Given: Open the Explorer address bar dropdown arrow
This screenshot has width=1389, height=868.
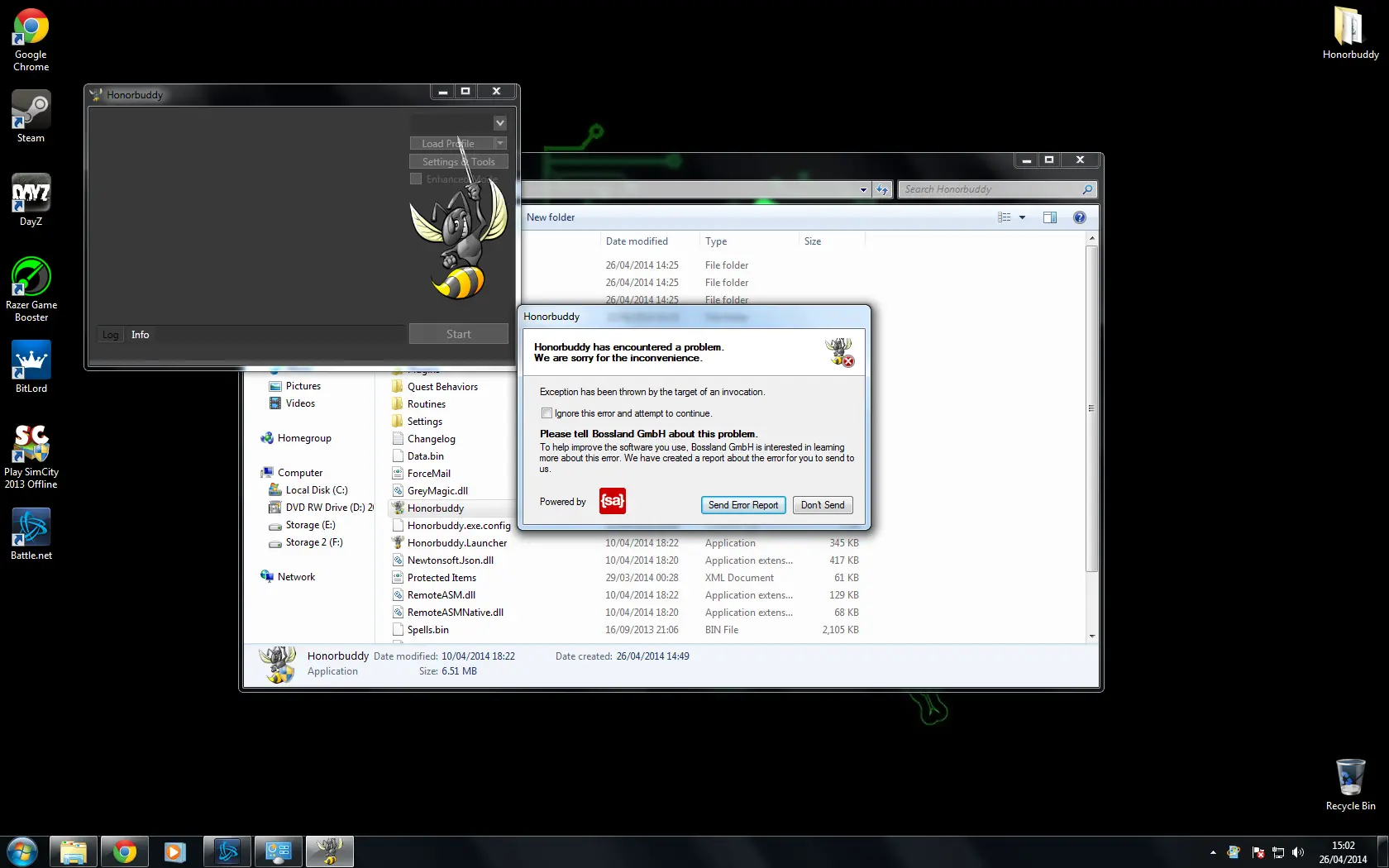Looking at the screenshot, I should coord(863,189).
